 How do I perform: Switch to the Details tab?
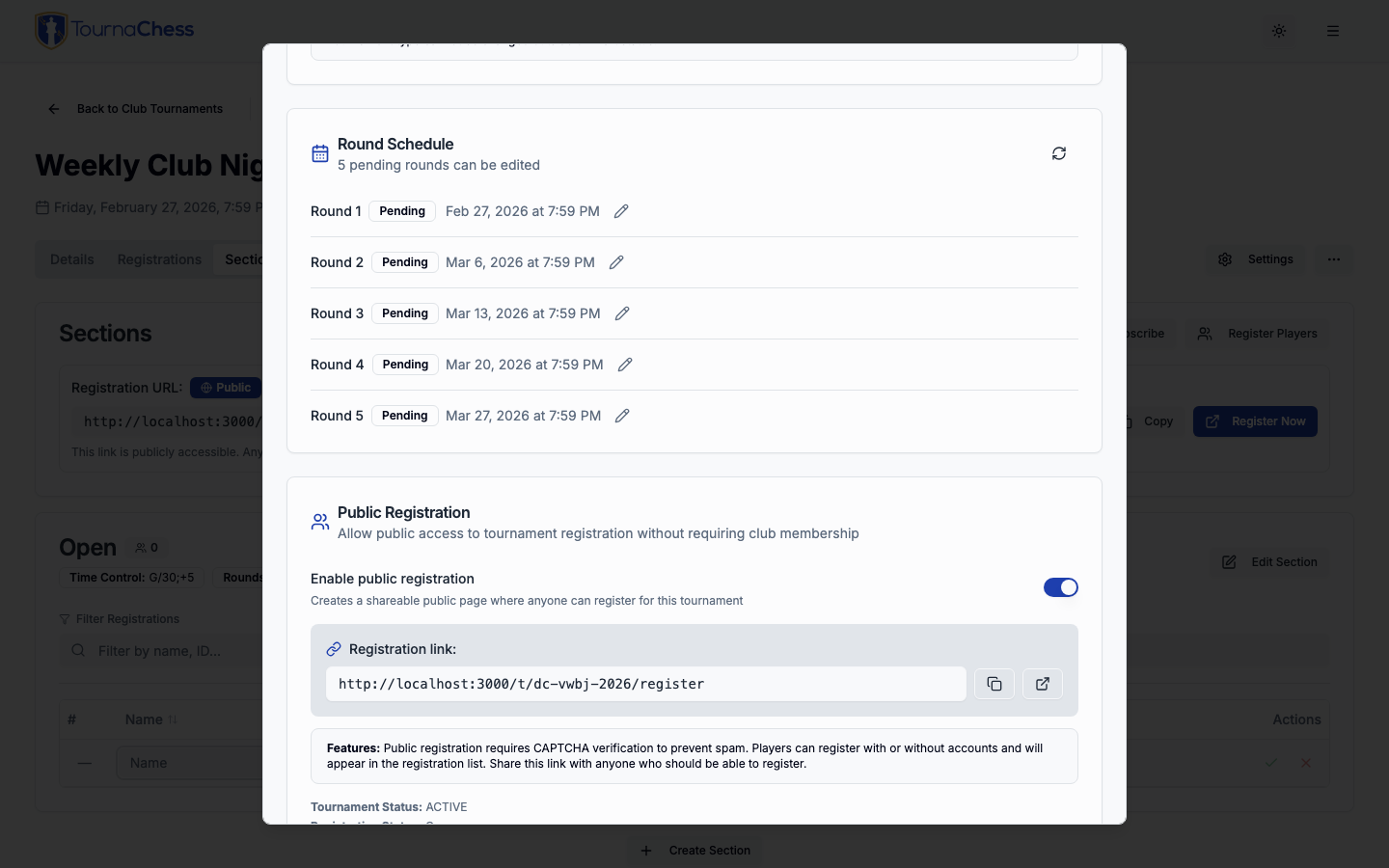(71, 259)
